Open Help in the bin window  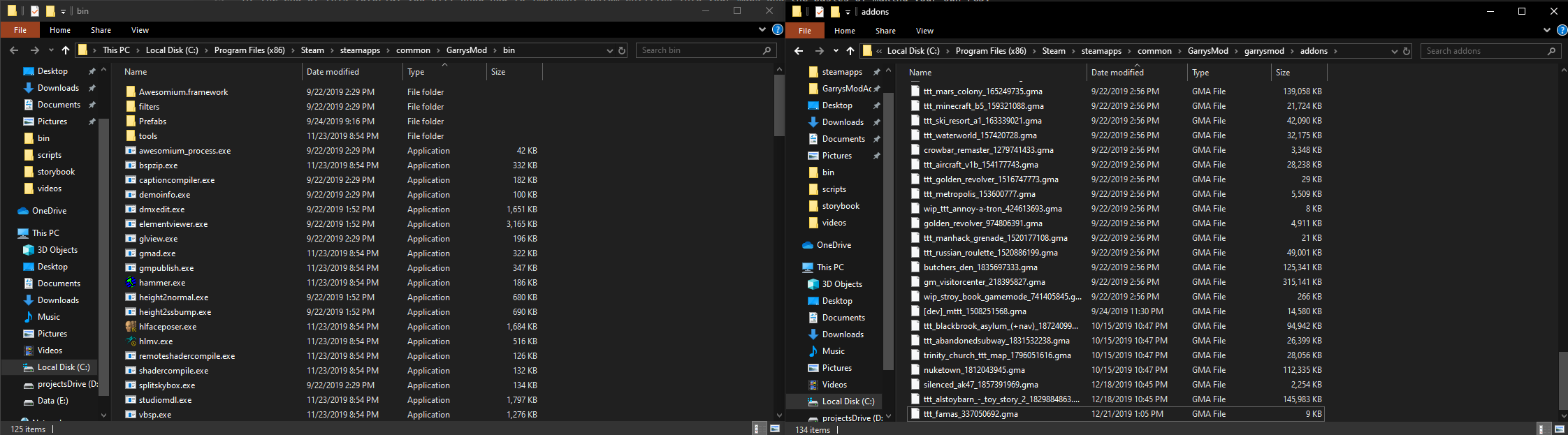pyautogui.click(x=777, y=30)
